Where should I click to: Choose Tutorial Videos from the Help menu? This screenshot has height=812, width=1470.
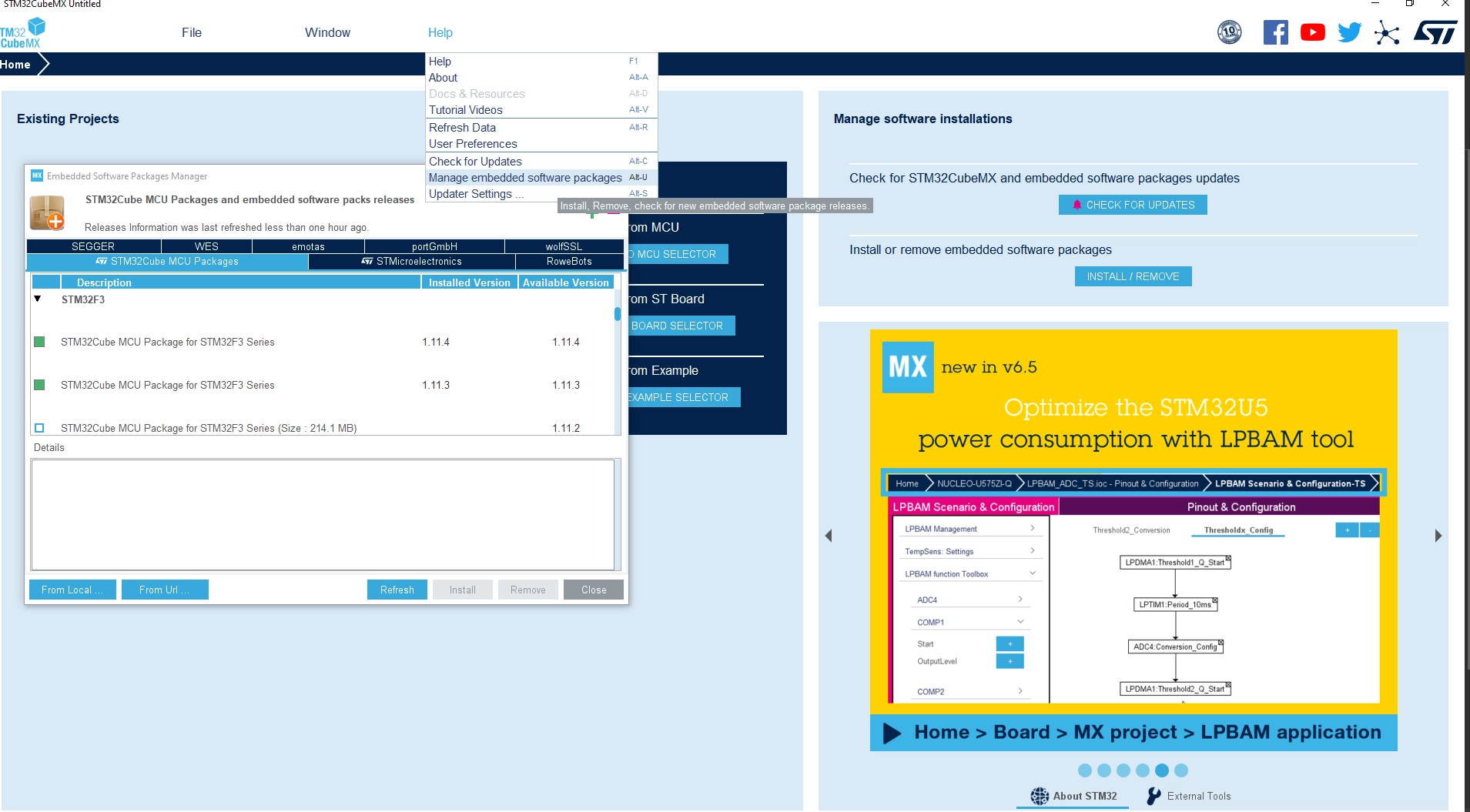click(541, 110)
